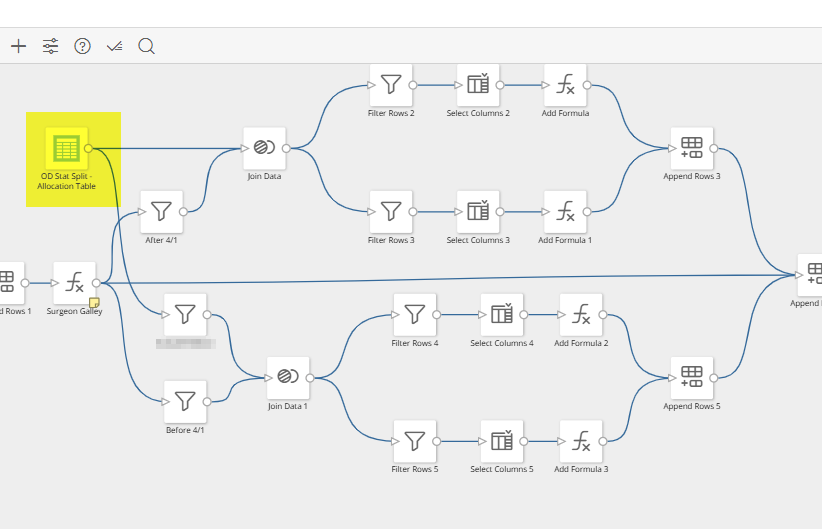Select the Select Columns 2 node
This screenshot has height=529, width=822.
[x=478, y=85]
